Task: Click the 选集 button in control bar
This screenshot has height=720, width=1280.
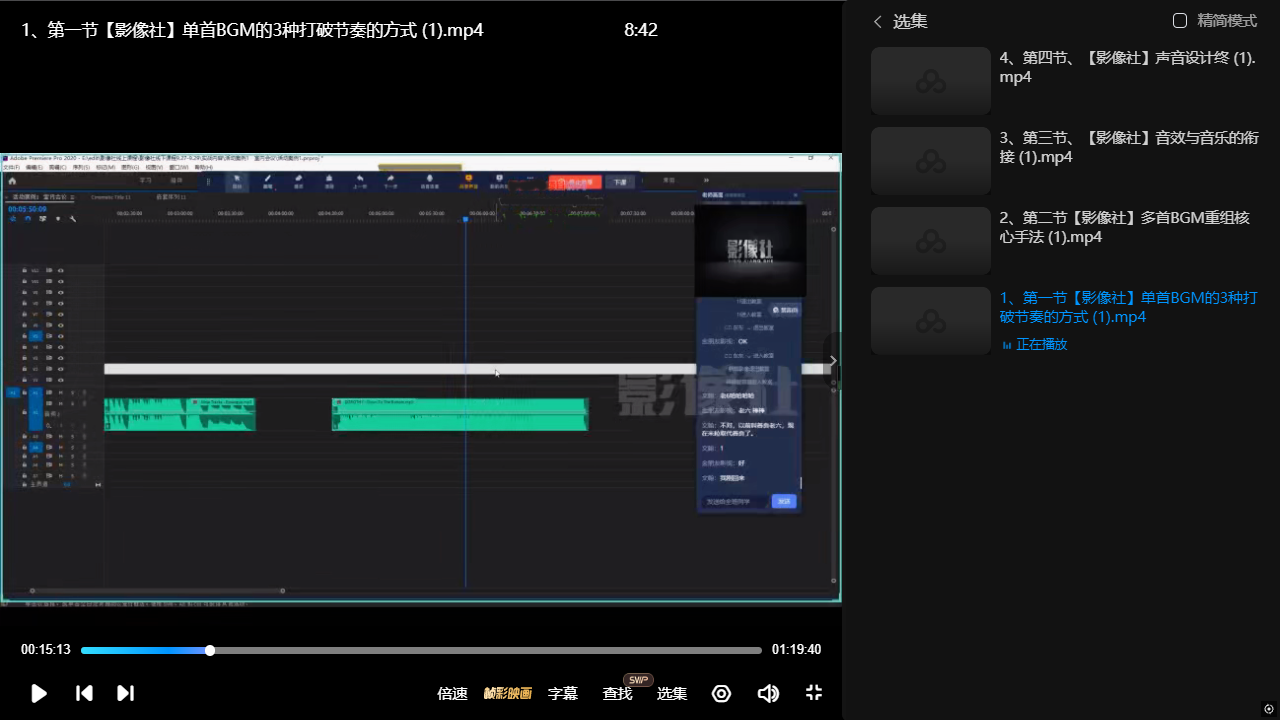Action: click(672, 693)
